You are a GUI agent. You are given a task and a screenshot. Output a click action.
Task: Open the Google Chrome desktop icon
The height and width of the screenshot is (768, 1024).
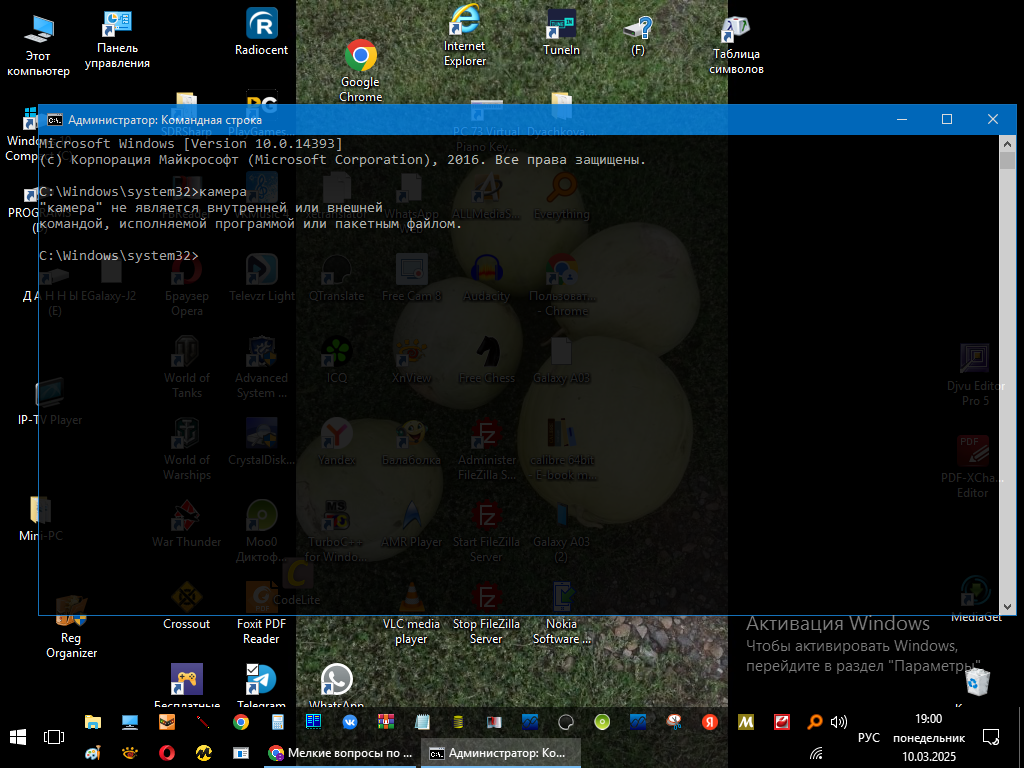tap(360, 71)
